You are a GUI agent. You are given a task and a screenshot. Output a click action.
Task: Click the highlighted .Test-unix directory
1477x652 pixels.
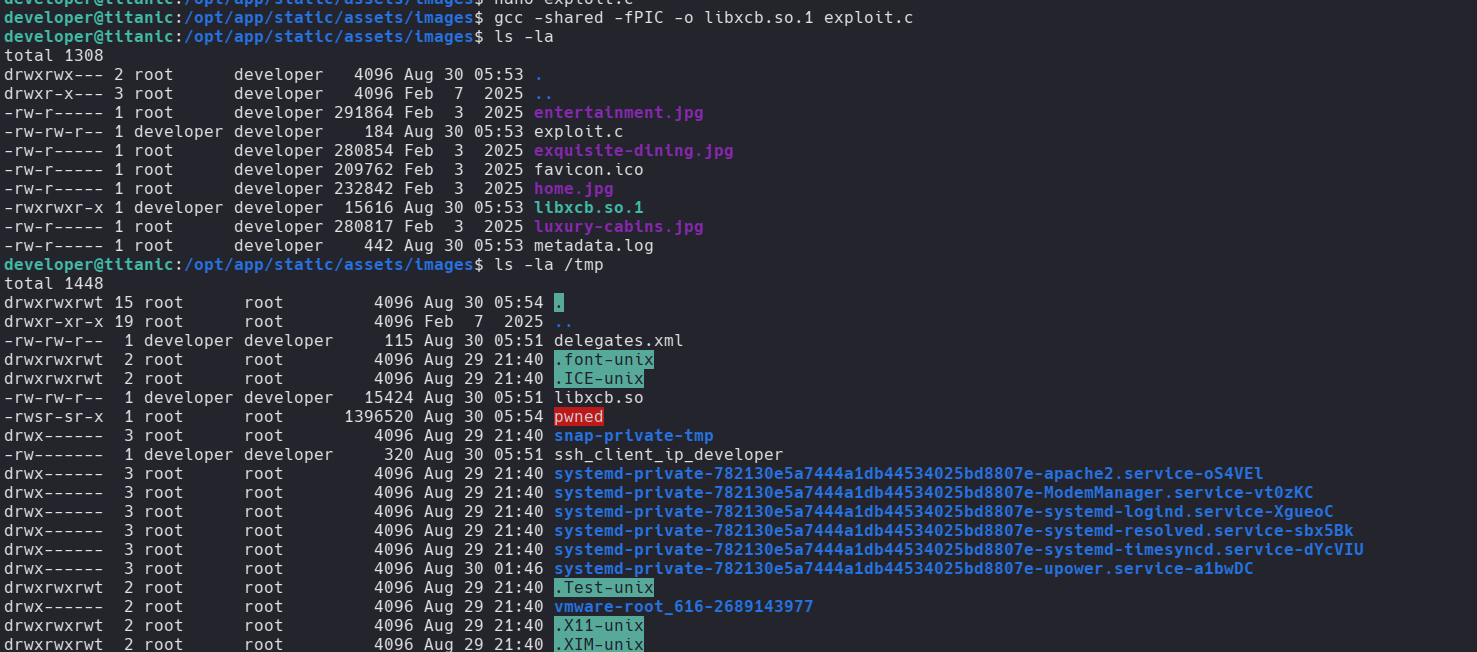pos(603,588)
